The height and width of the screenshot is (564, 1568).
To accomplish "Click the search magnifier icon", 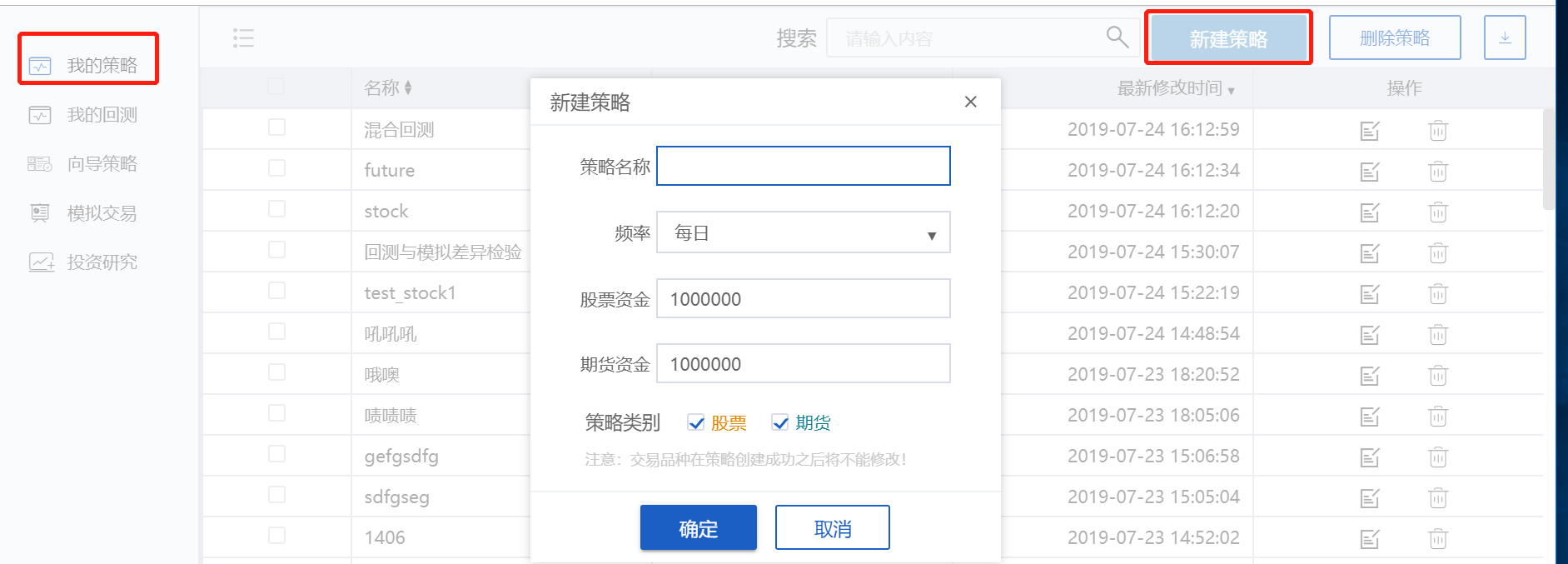I will tap(1117, 37).
